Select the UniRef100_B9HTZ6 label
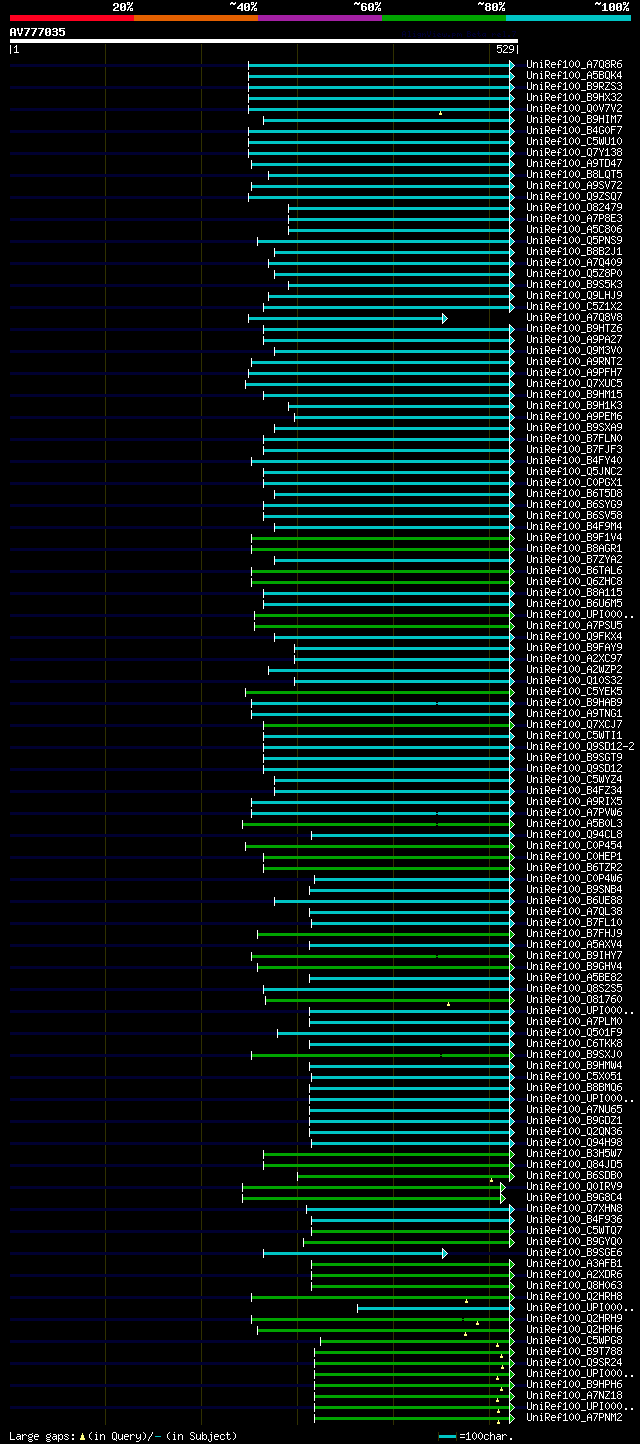Image resolution: width=640 pixels, height=1444 pixels. [x=574, y=329]
